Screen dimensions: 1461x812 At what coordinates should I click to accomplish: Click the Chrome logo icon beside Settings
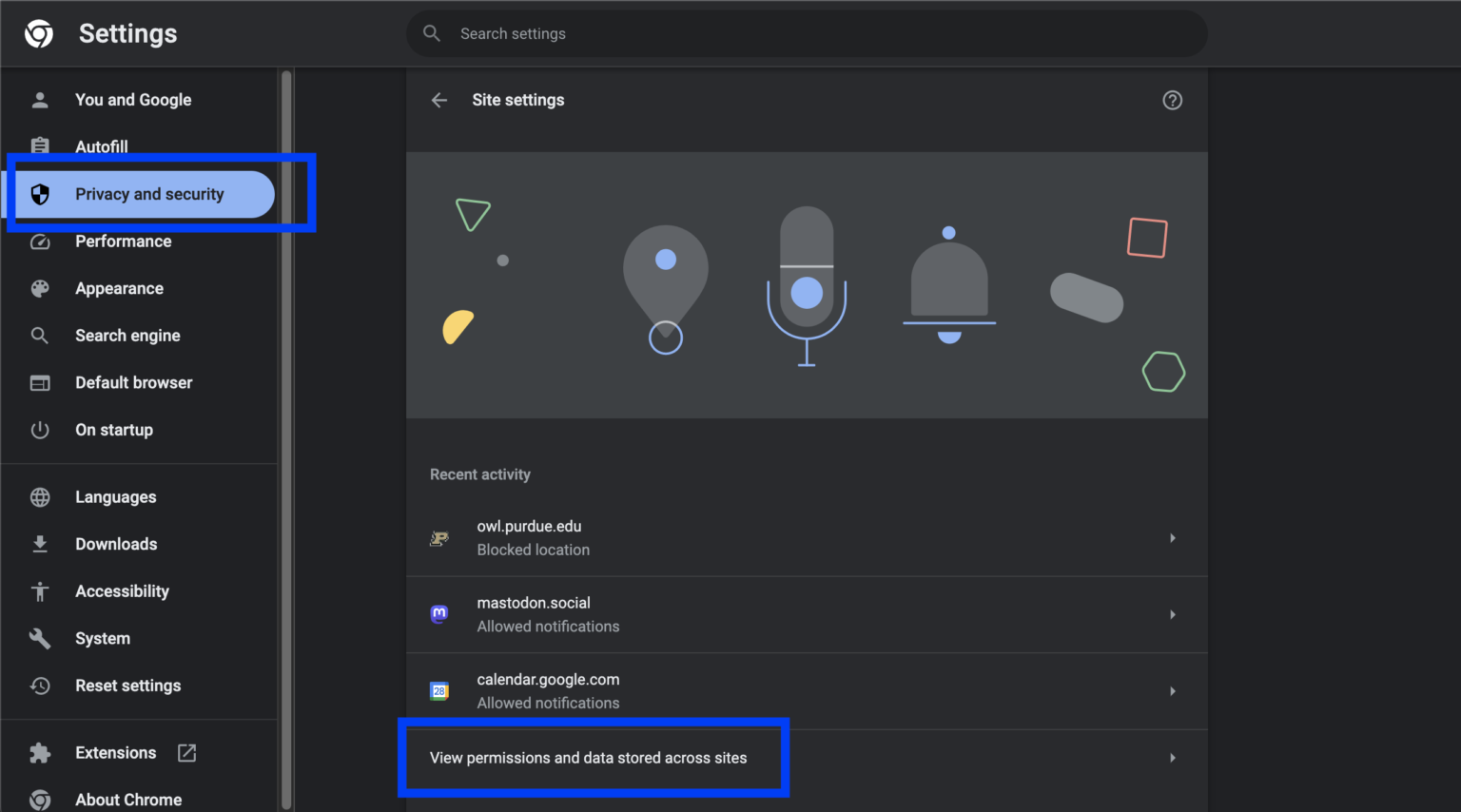click(39, 34)
